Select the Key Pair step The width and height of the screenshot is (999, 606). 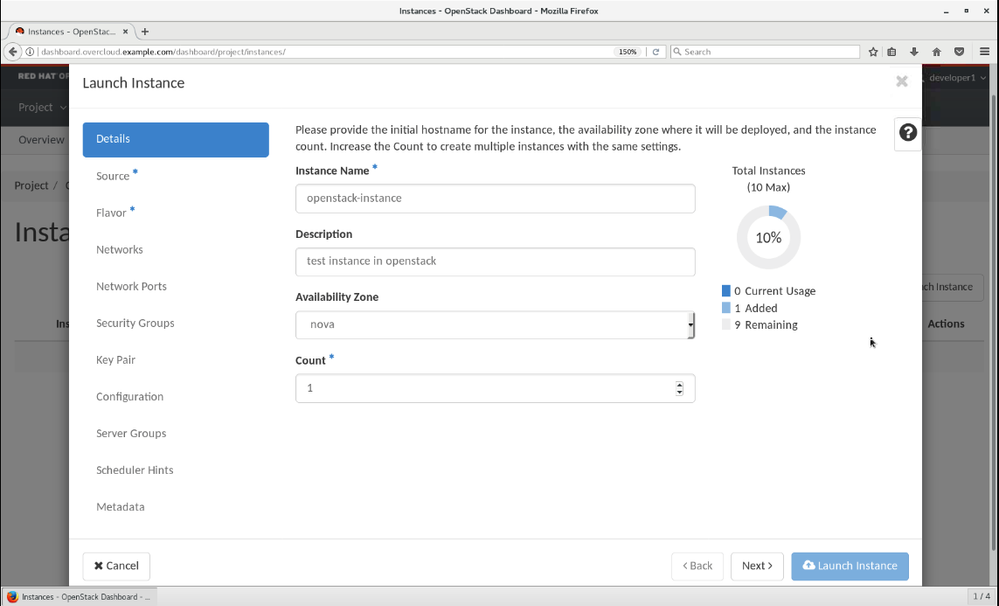point(116,360)
